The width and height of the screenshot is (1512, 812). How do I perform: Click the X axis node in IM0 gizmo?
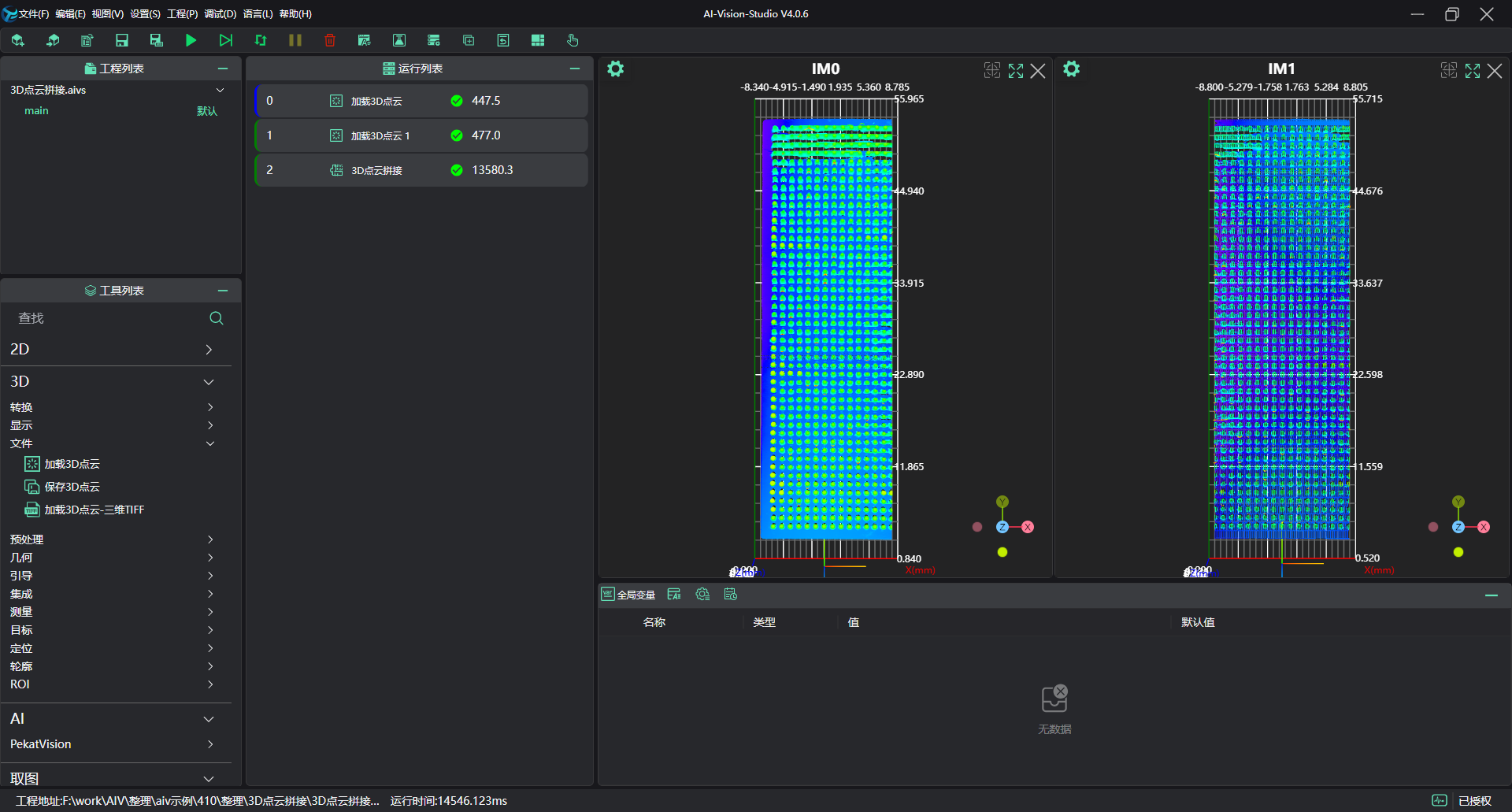click(x=1028, y=527)
